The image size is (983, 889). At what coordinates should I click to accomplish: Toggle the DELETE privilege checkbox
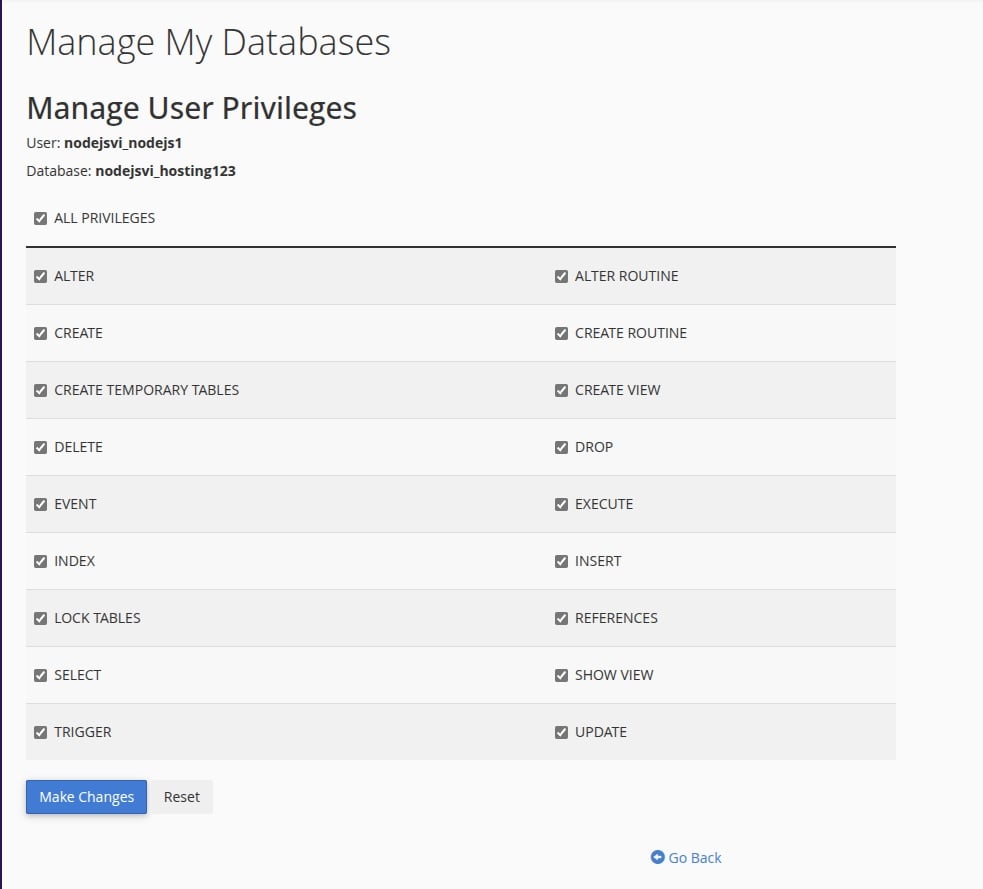click(41, 448)
